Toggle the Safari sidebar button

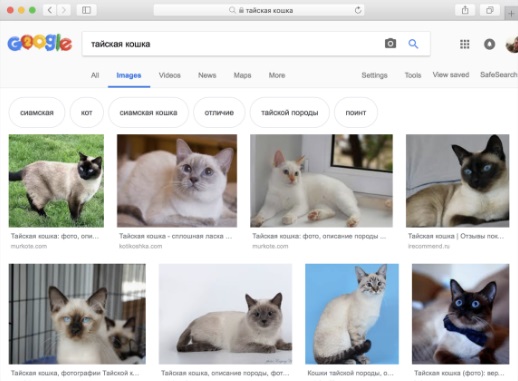click(86, 10)
